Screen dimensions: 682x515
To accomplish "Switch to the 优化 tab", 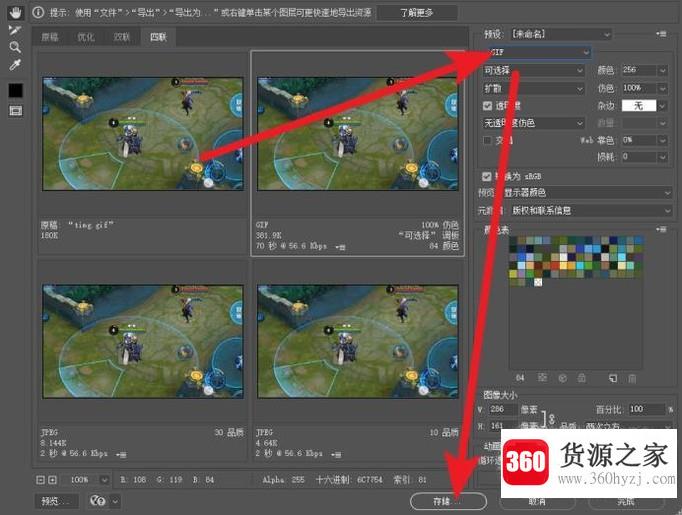I will [x=86, y=37].
